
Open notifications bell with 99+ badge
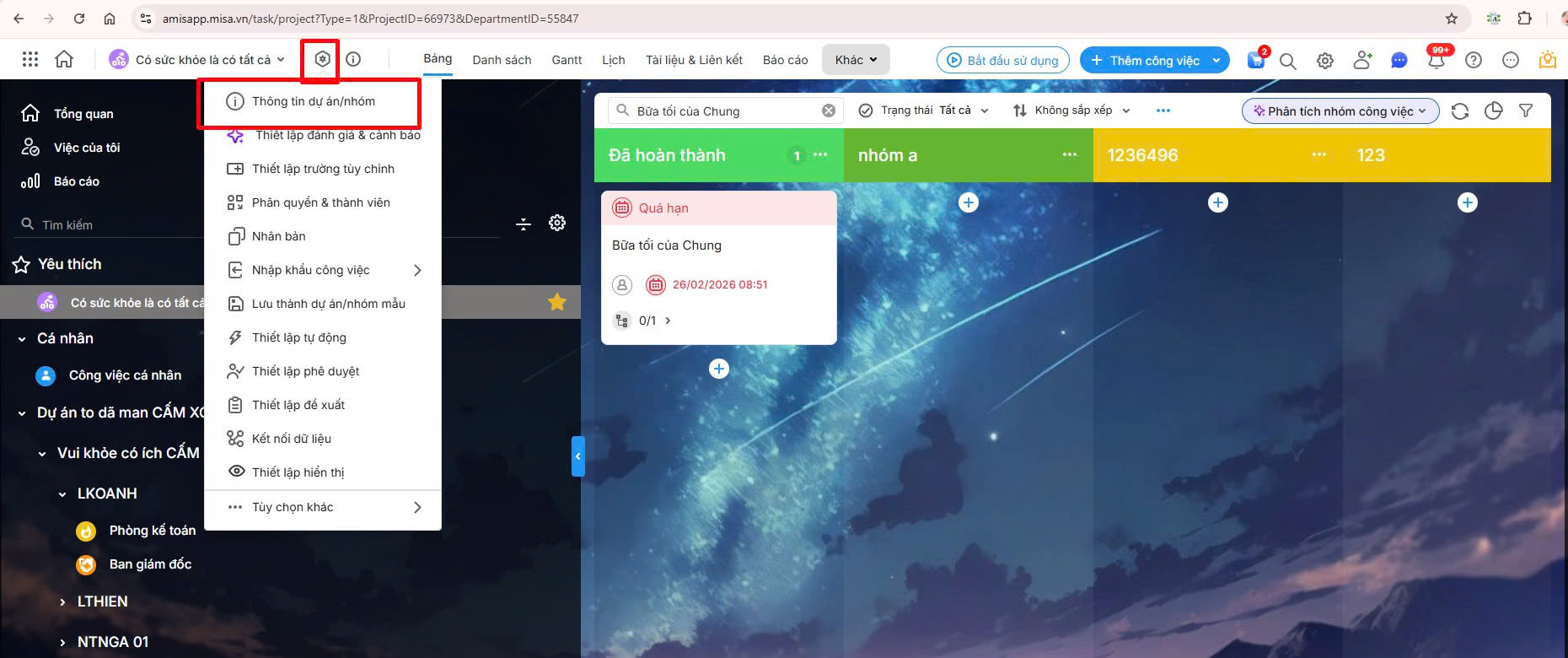tap(1436, 60)
